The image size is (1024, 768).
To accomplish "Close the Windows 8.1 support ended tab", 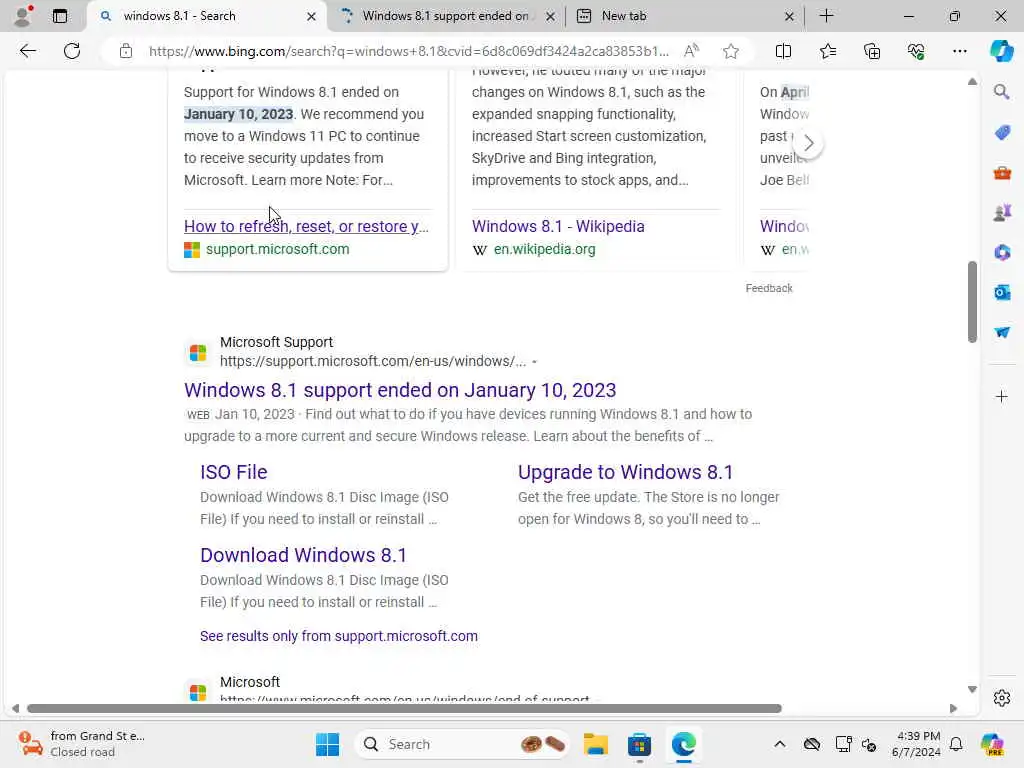I will [551, 16].
